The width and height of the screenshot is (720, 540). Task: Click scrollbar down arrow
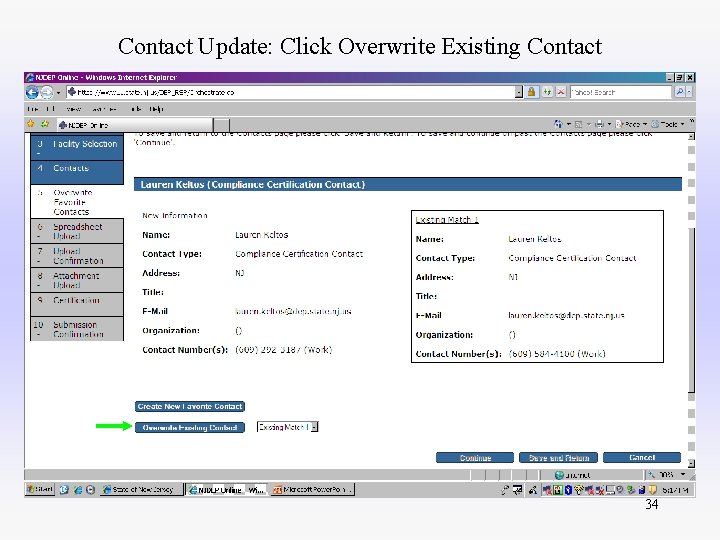click(692, 464)
